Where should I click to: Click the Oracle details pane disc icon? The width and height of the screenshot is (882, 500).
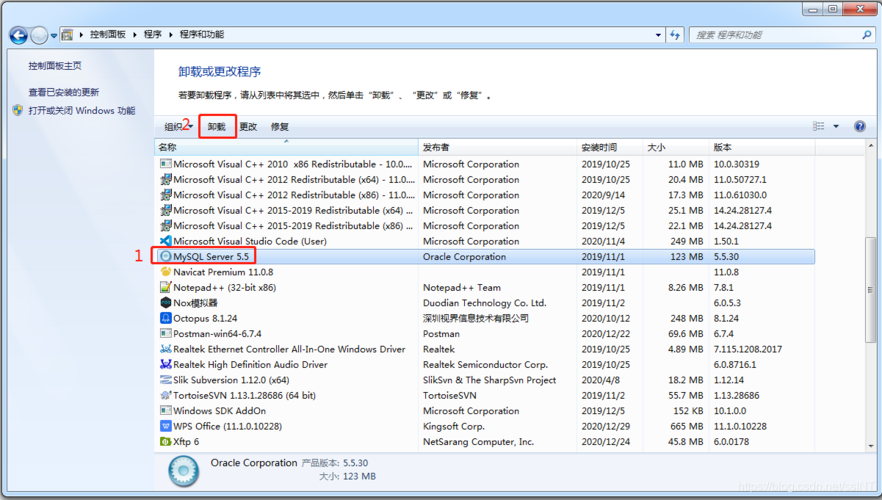point(183,471)
